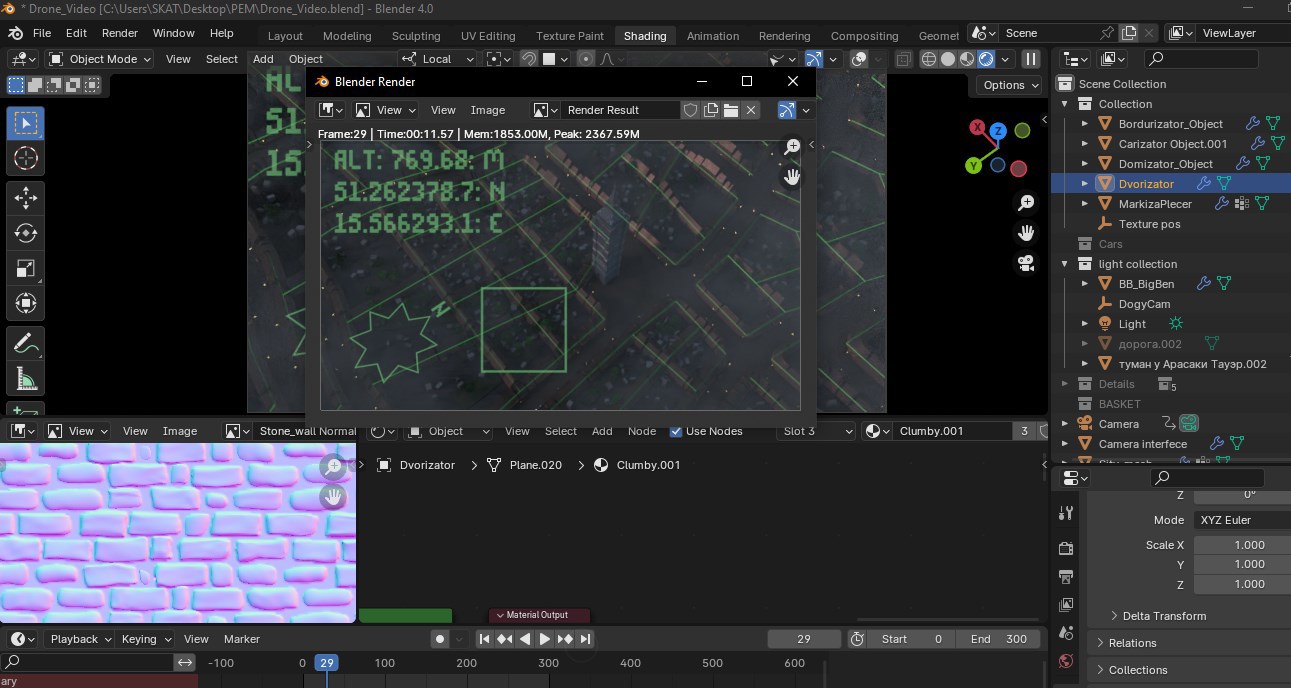Screen dimensions: 1291x688
Task: Open Slot 3 material slot dropdown
Action: (x=818, y=431)
